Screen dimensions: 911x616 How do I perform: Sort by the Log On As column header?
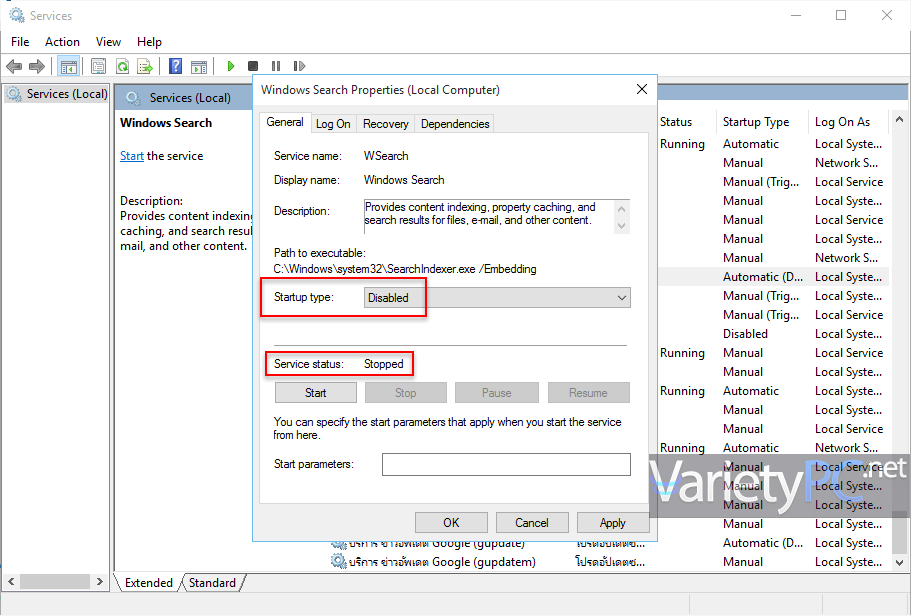click(842, 122)
